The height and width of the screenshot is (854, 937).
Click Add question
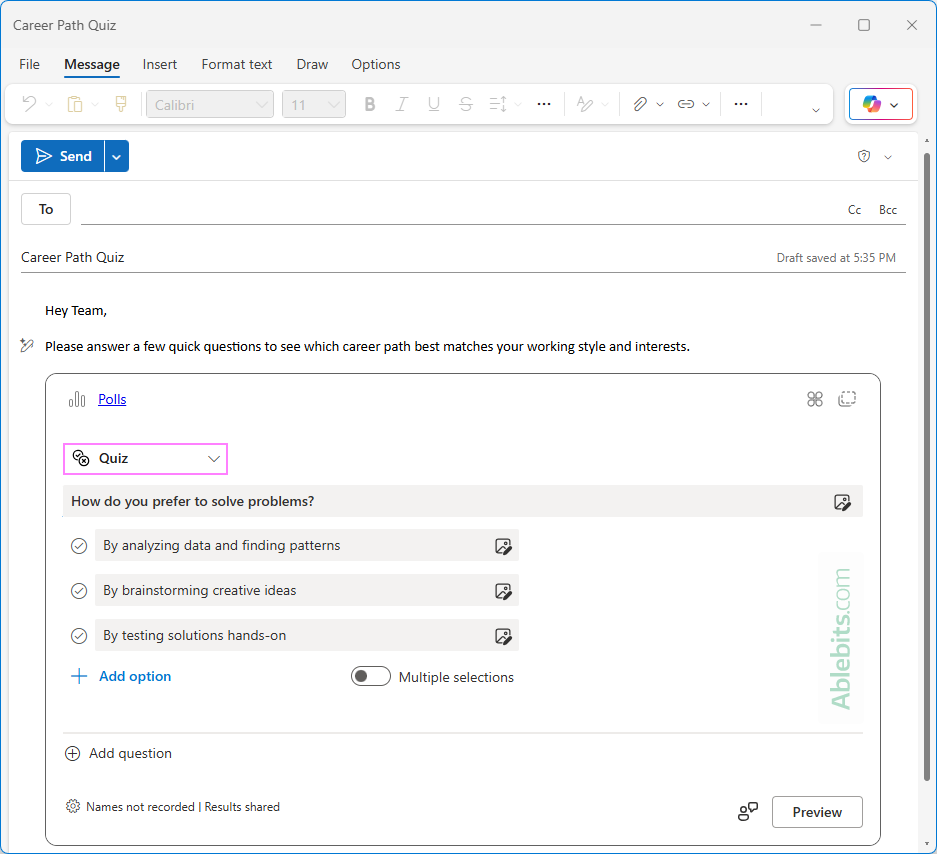[118, 753]
